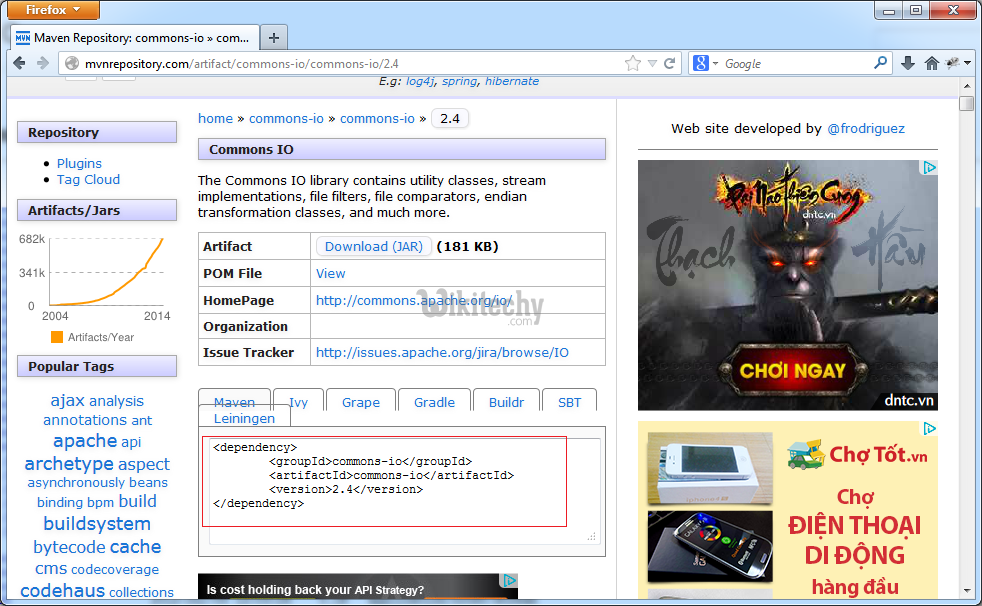
Task: Open the Tag Cloud link
Action: (88, 179)
